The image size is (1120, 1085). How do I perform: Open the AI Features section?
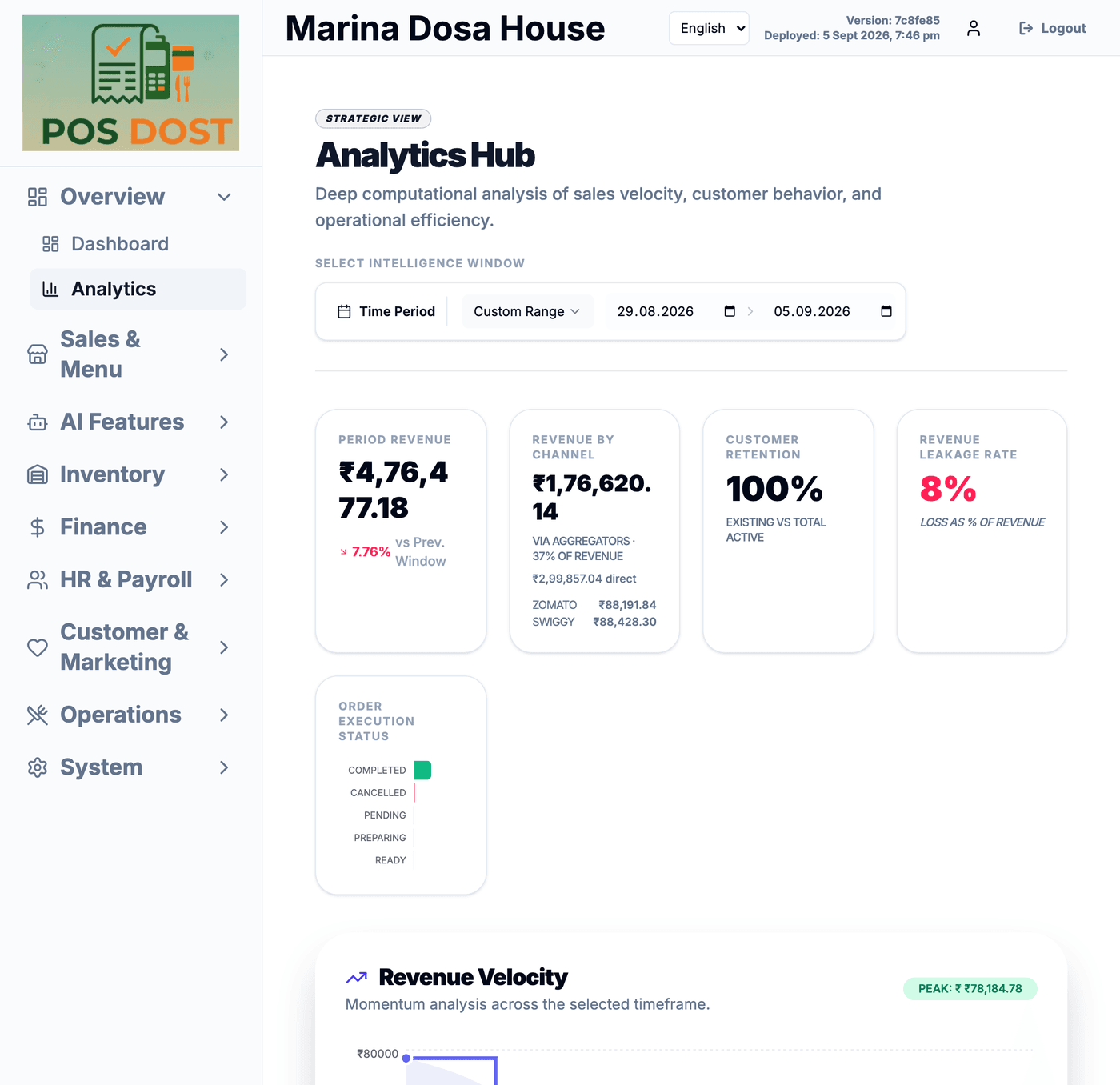click(x=130, y=422)
